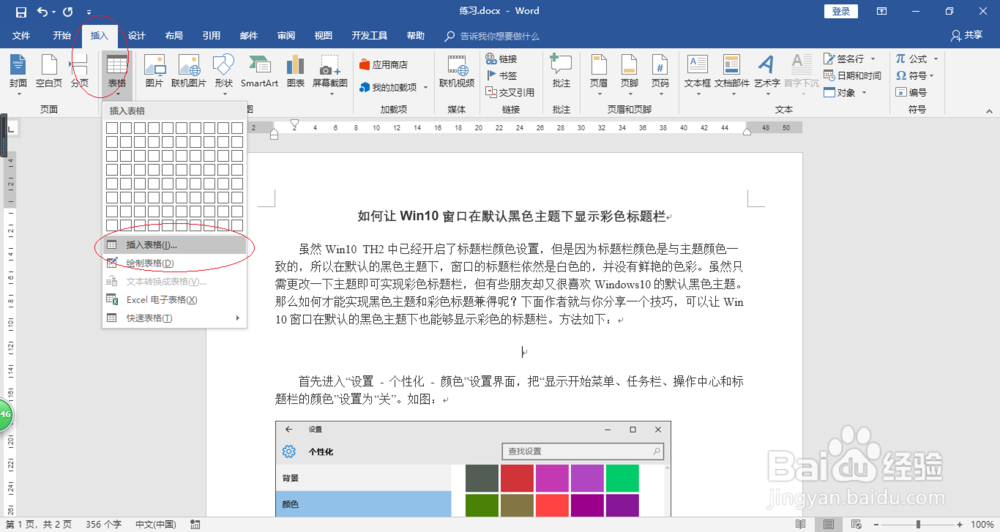
Task: Select the top-left cell of table grid
Action: pyautogui.click(x=112, y=128)
